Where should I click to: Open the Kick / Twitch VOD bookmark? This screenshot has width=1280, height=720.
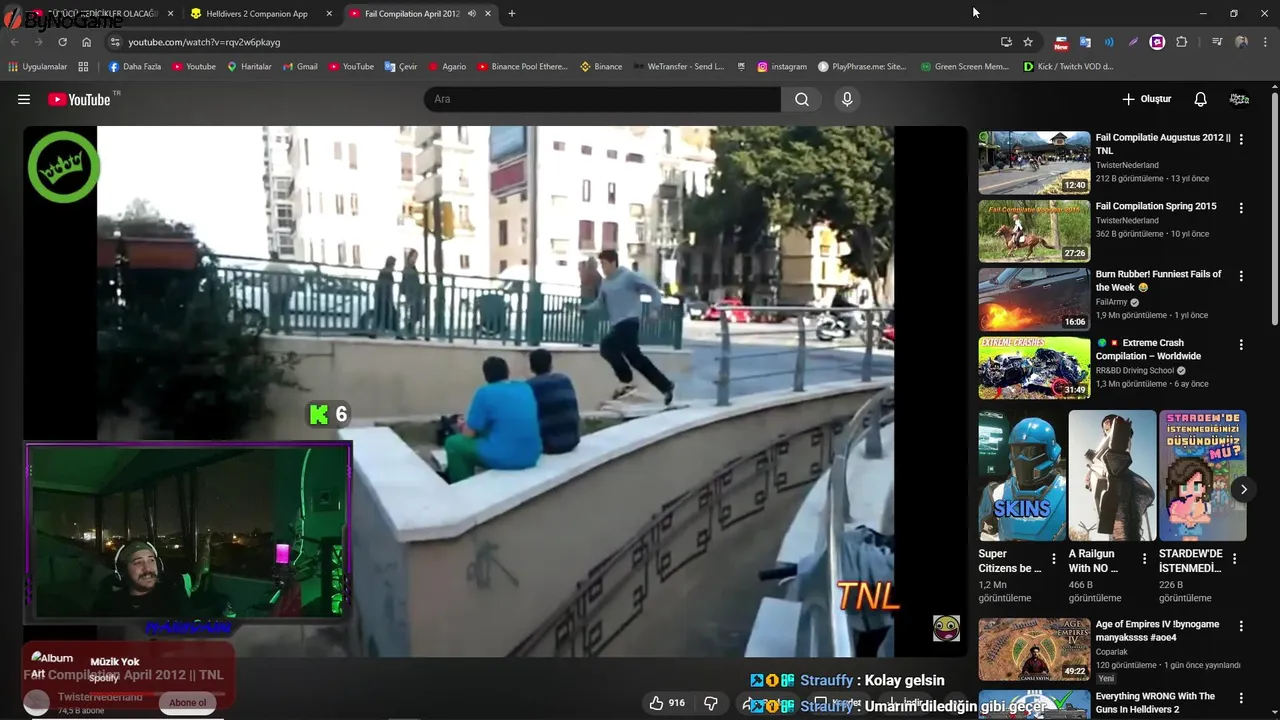pyautogui.click(x=1068, y=67)
